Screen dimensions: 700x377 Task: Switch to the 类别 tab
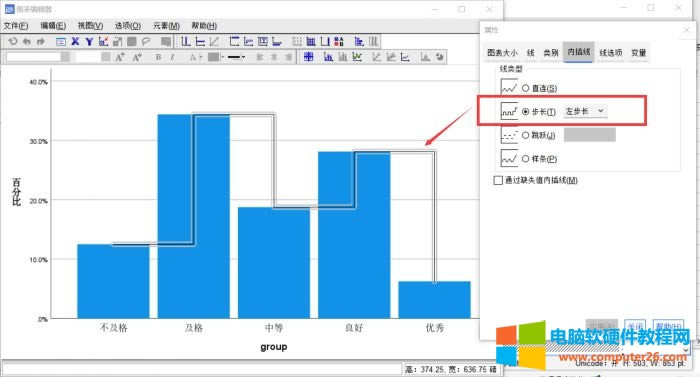point(550,53)
